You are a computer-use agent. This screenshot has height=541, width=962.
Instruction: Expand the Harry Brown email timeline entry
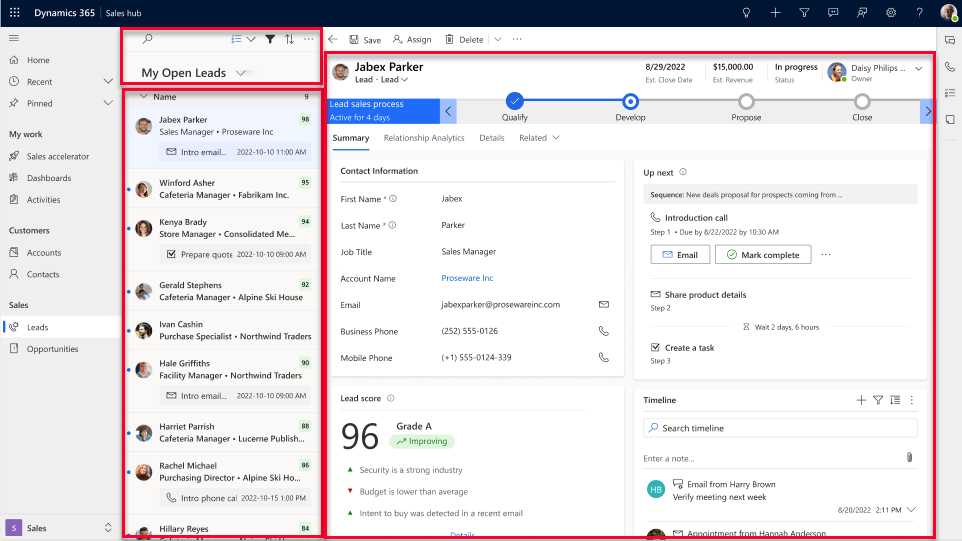[x=912, y=510]
